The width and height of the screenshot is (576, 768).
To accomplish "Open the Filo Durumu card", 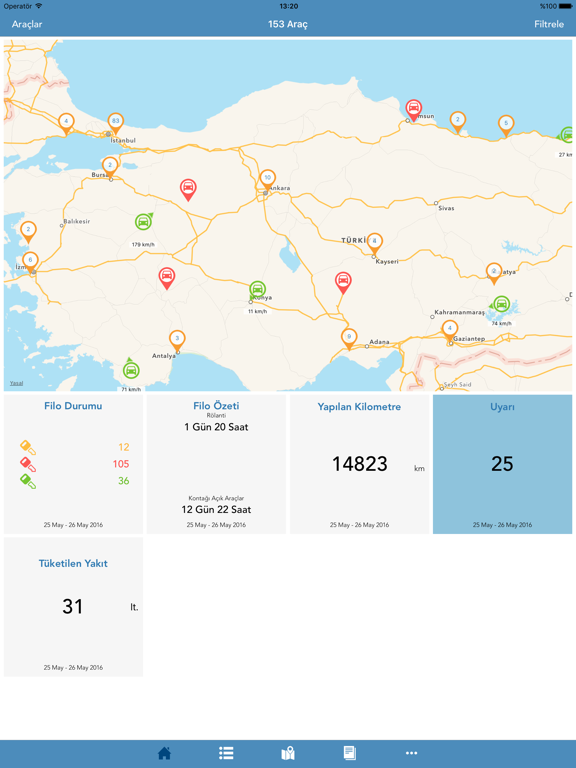I will coord(73,464).
